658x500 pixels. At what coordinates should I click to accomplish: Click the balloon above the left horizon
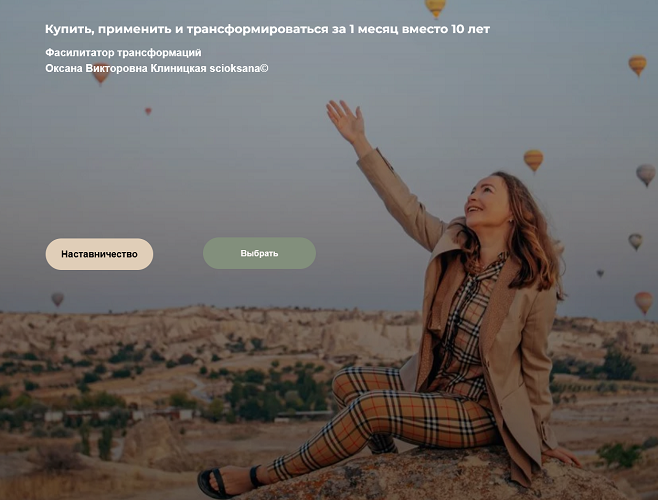point(57,299)
